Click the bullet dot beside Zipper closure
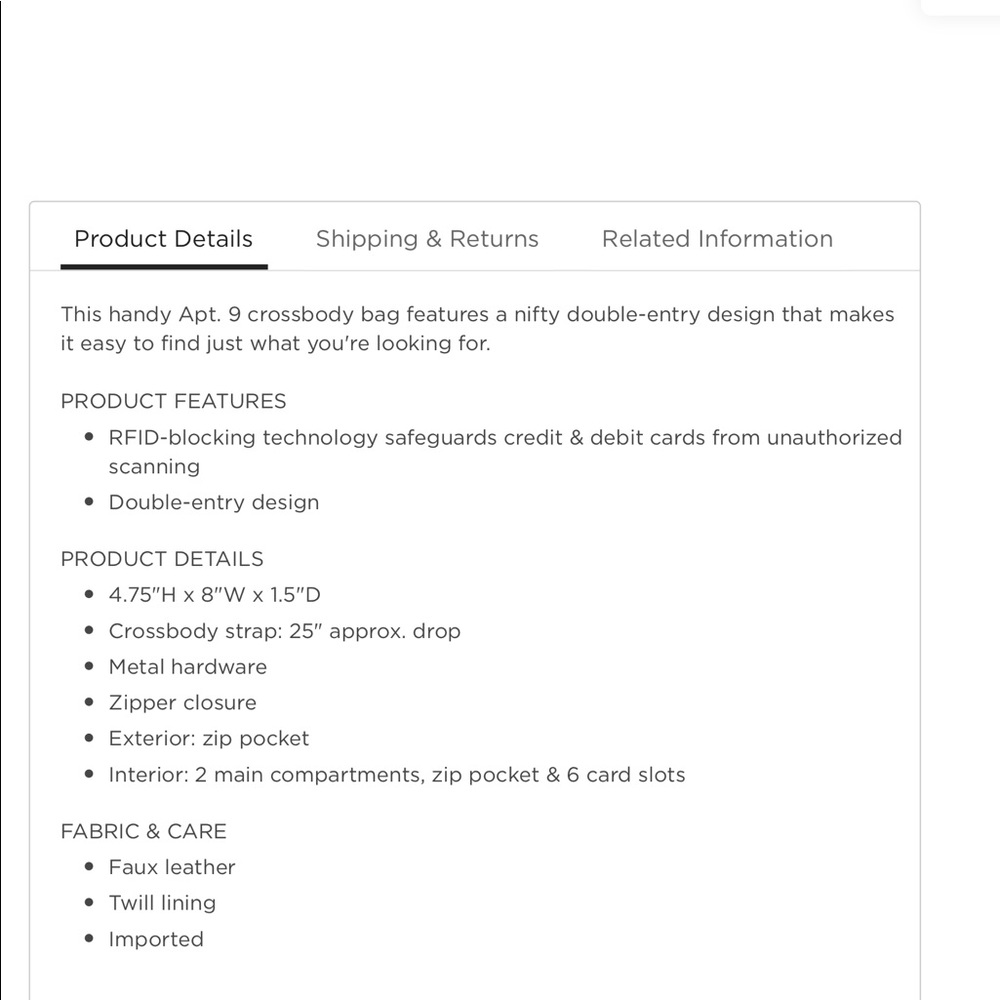 point(90,703)
